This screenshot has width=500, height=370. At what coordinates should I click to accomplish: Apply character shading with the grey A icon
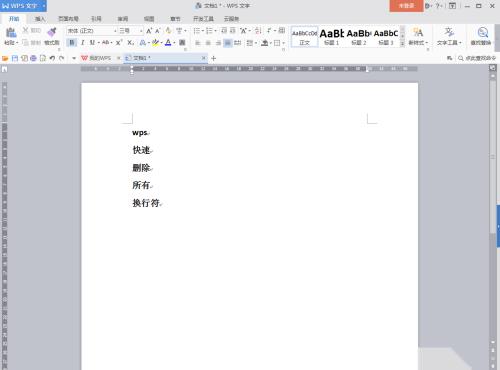(x=182, y=43)
